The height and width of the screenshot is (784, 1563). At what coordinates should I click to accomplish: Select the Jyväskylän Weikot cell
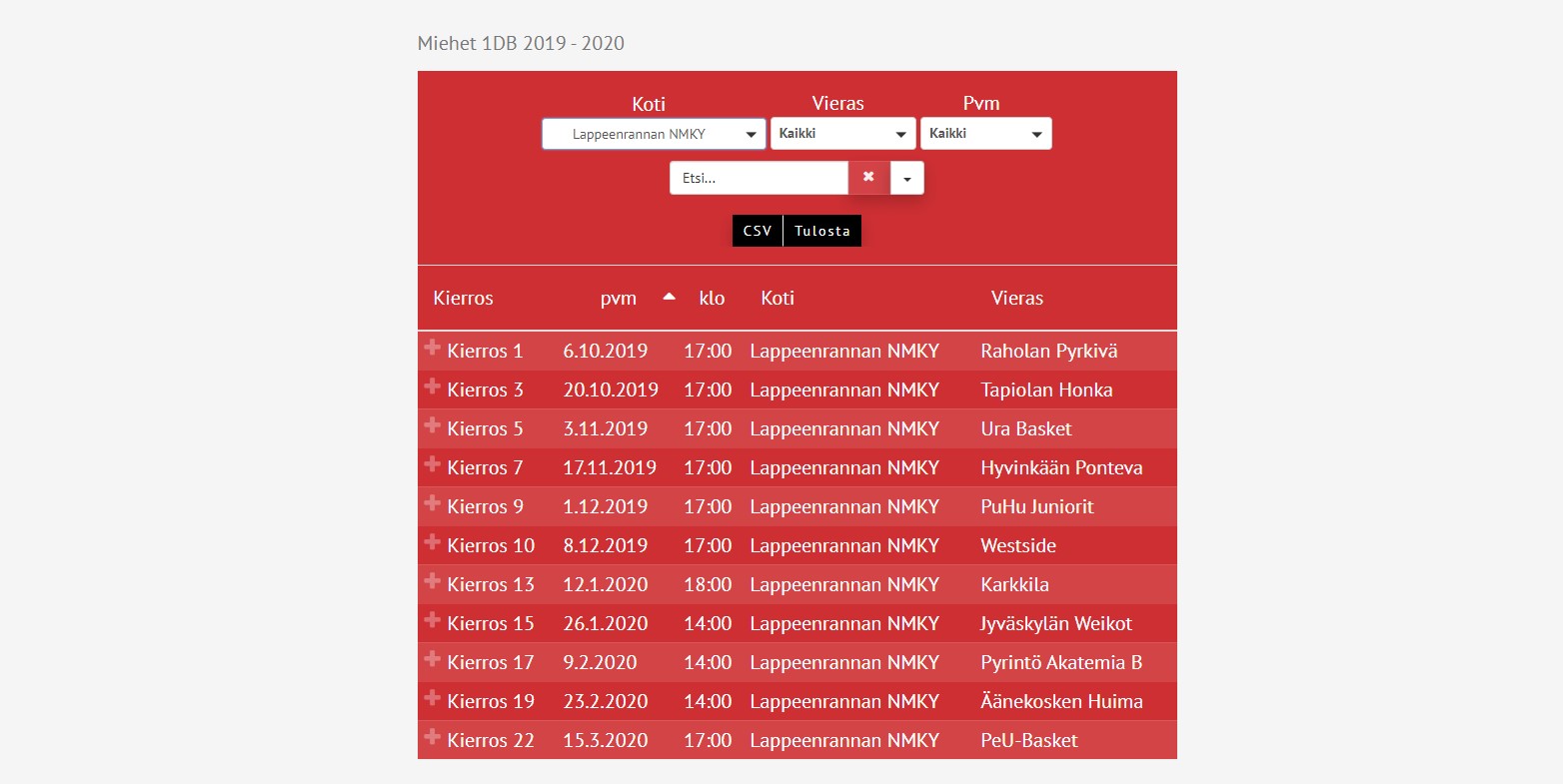pos(1055,624)
